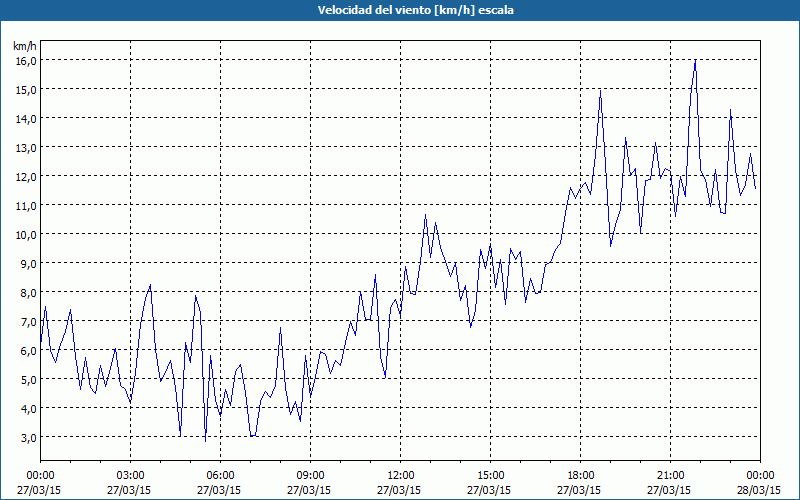This screenshot has height=500, width=800.
Task: Select the 4,0 y-axis label
Action: pyautogui.click(x=28, y=409)
